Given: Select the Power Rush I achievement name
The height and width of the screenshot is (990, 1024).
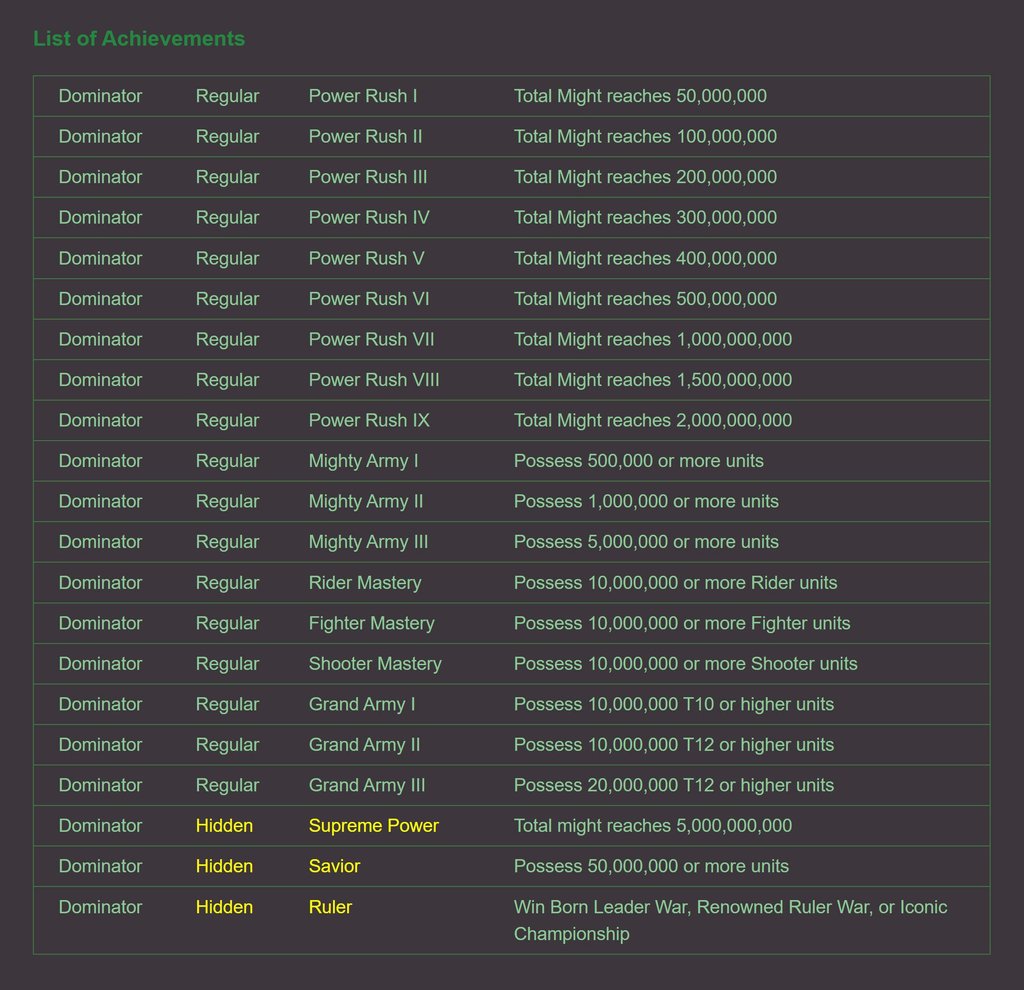Looking at the screenshot, I should pyautogui.click(x=362, y=96).
